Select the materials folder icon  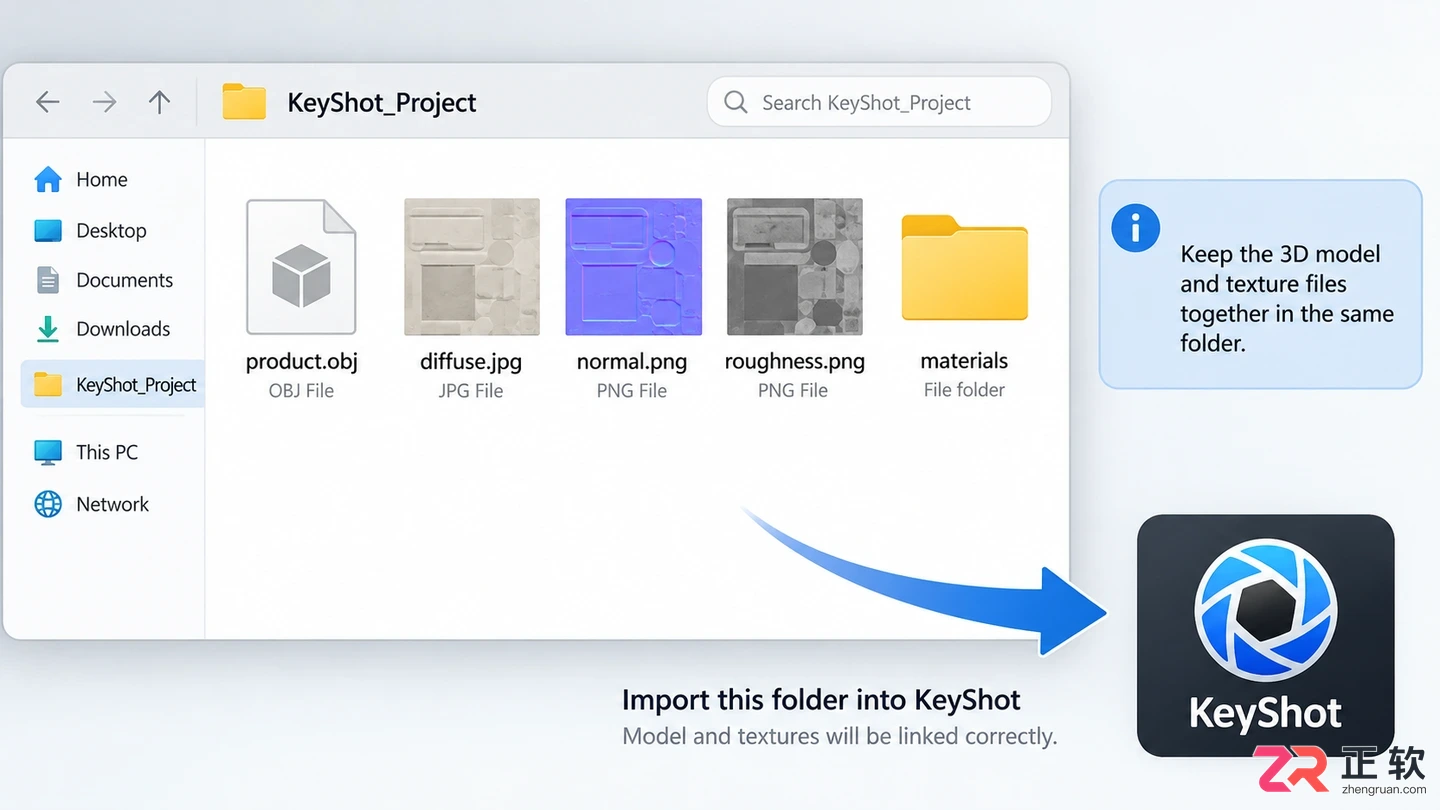point(965,268)
